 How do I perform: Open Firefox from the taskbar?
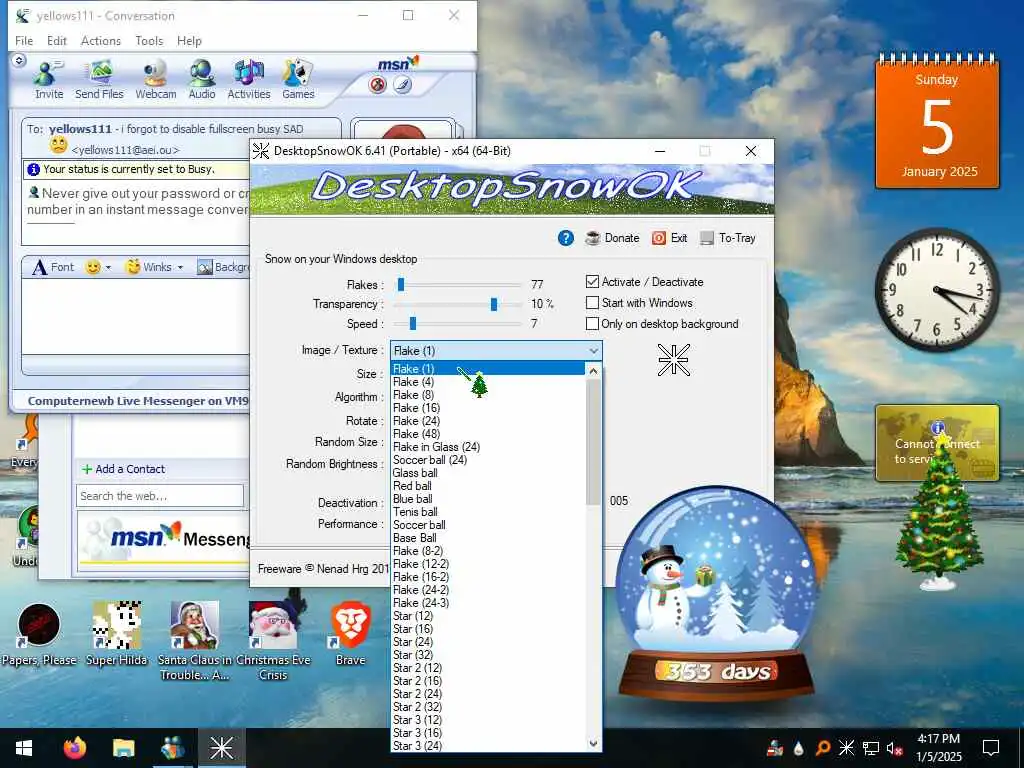(74, 748)
